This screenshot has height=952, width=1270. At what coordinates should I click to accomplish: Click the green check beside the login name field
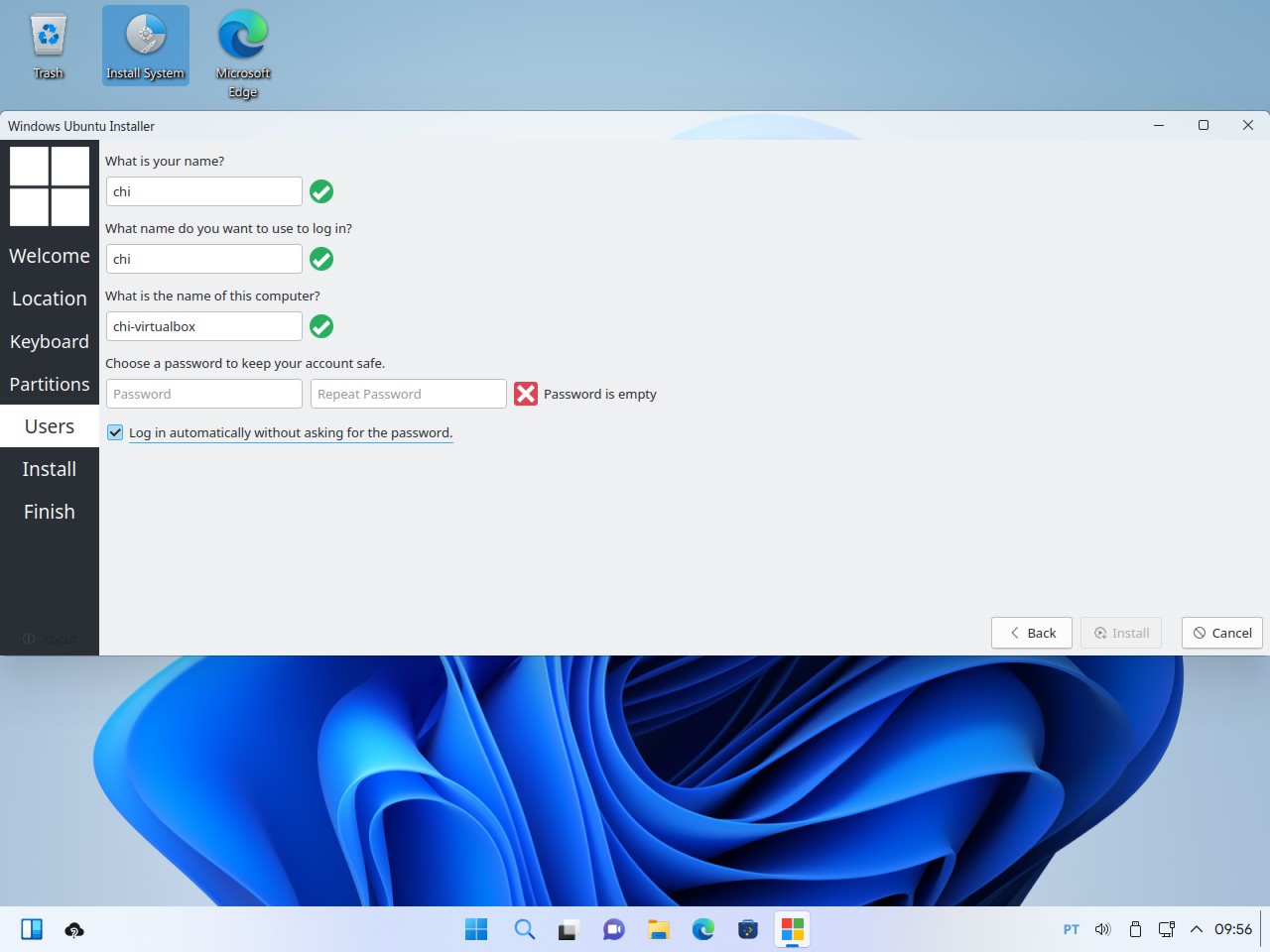point(321,259)
